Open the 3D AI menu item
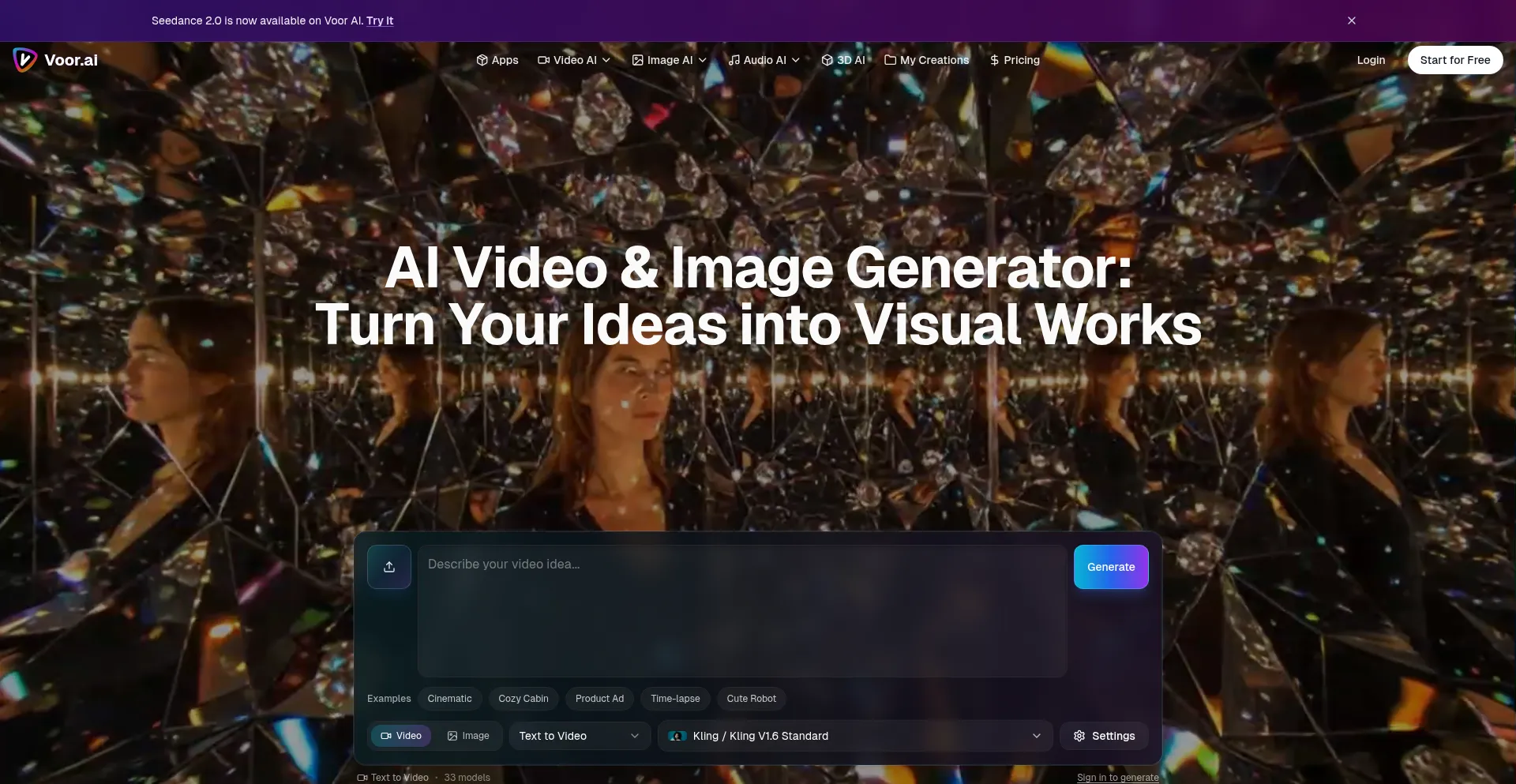Screen dimensions: 1516x784 pos(843,60)
